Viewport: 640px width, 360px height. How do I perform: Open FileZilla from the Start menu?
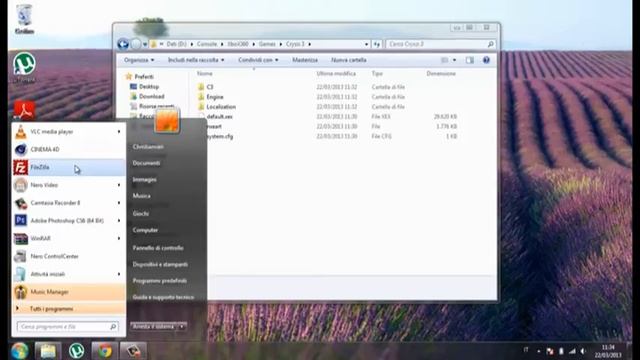tap(68, 167)
